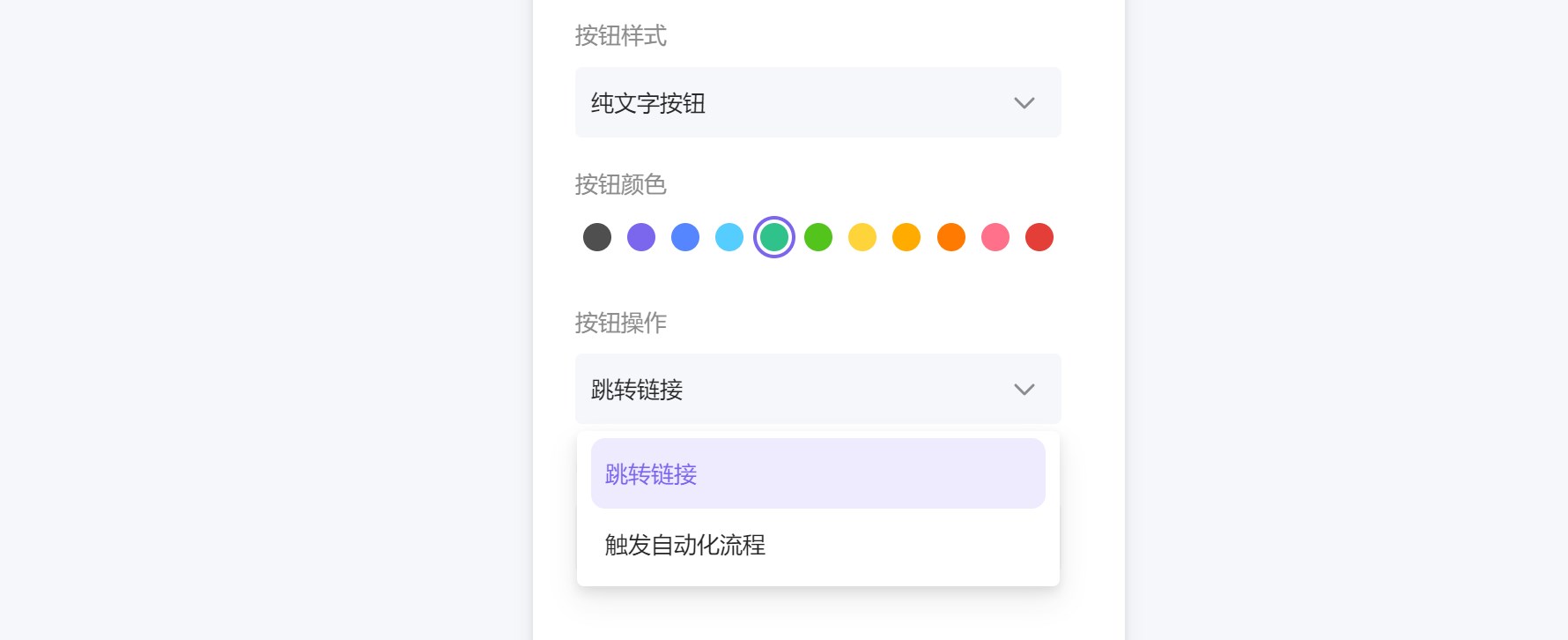Click the 按钮颜色 section label

click(620, 186)
